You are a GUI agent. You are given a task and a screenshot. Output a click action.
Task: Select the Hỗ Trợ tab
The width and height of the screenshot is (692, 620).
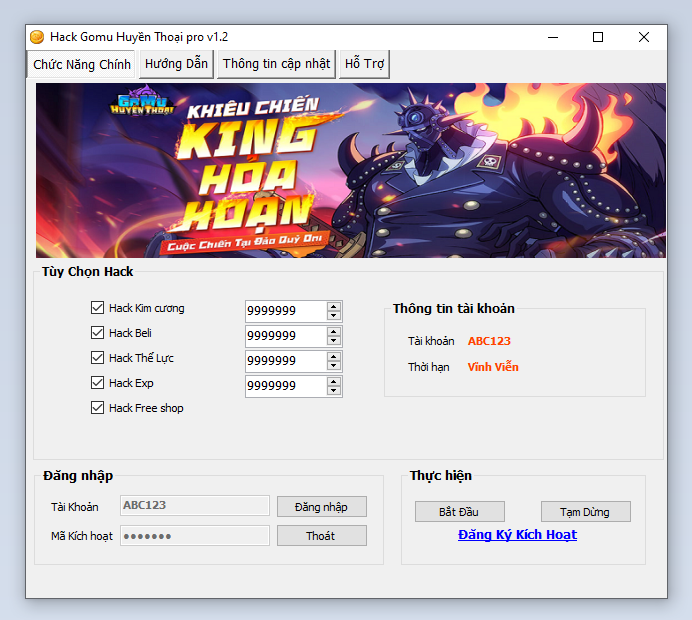364,64
